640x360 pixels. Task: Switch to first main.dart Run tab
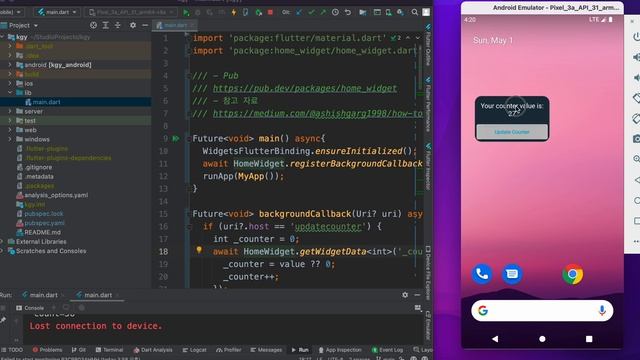[x=43, y=295]
